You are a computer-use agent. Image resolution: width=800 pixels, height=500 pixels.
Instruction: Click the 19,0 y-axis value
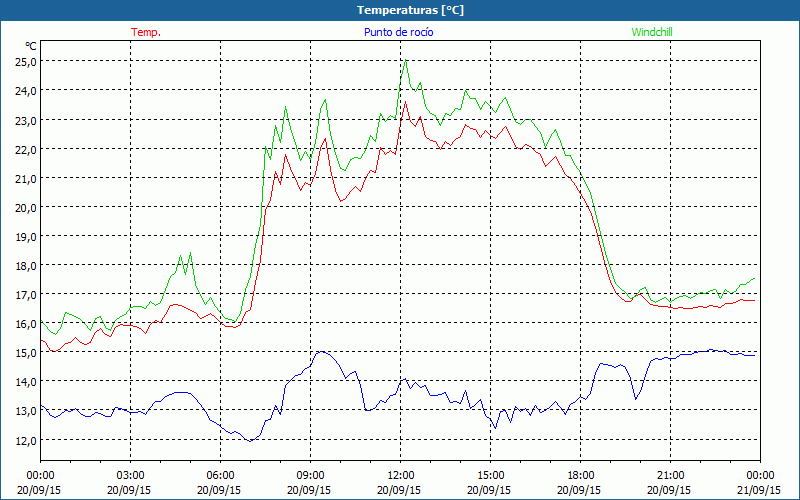point(26,236)
